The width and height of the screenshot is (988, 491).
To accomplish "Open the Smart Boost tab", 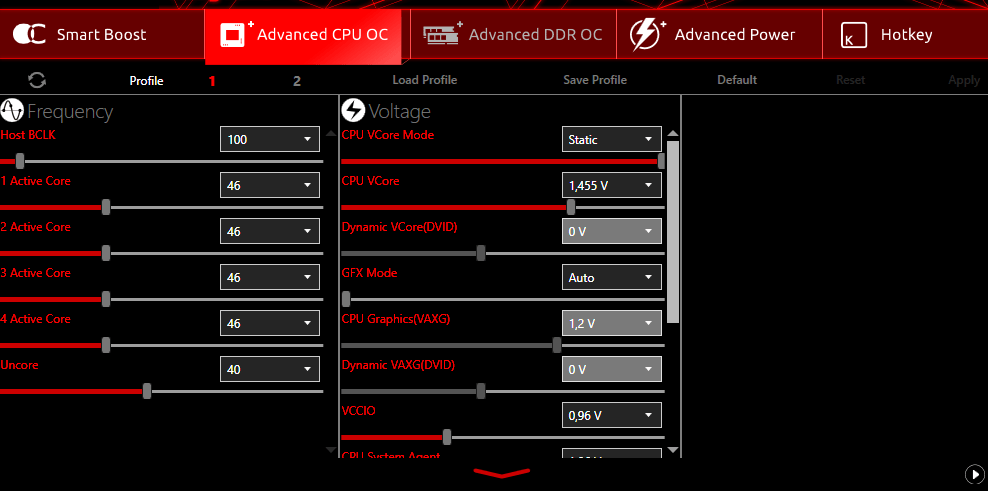I will (x=102, y=34).
